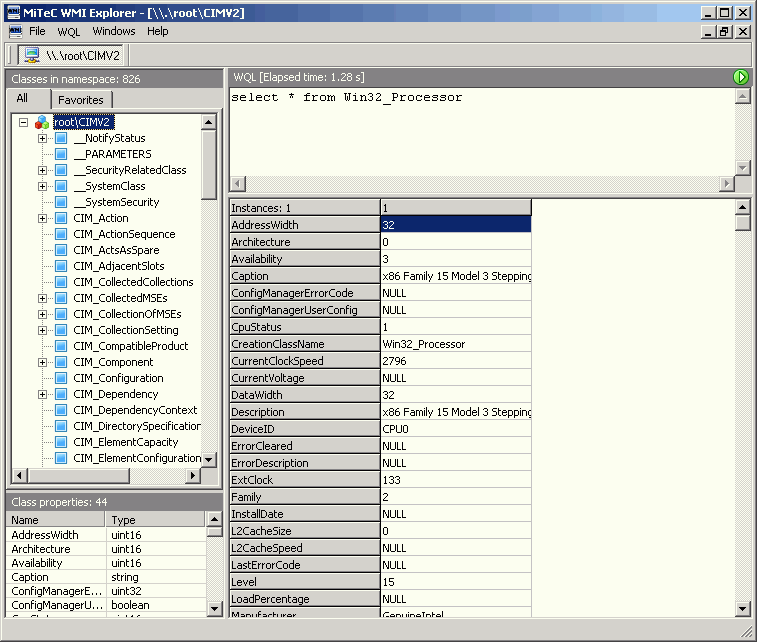Viewport: 757px width, 642px height.
Task: Click the CIM_Dependency class icon
Action: tap(61, 394)
